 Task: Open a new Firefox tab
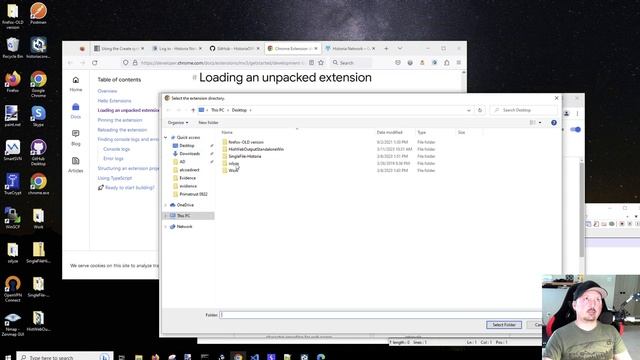[x=386, y=49]
